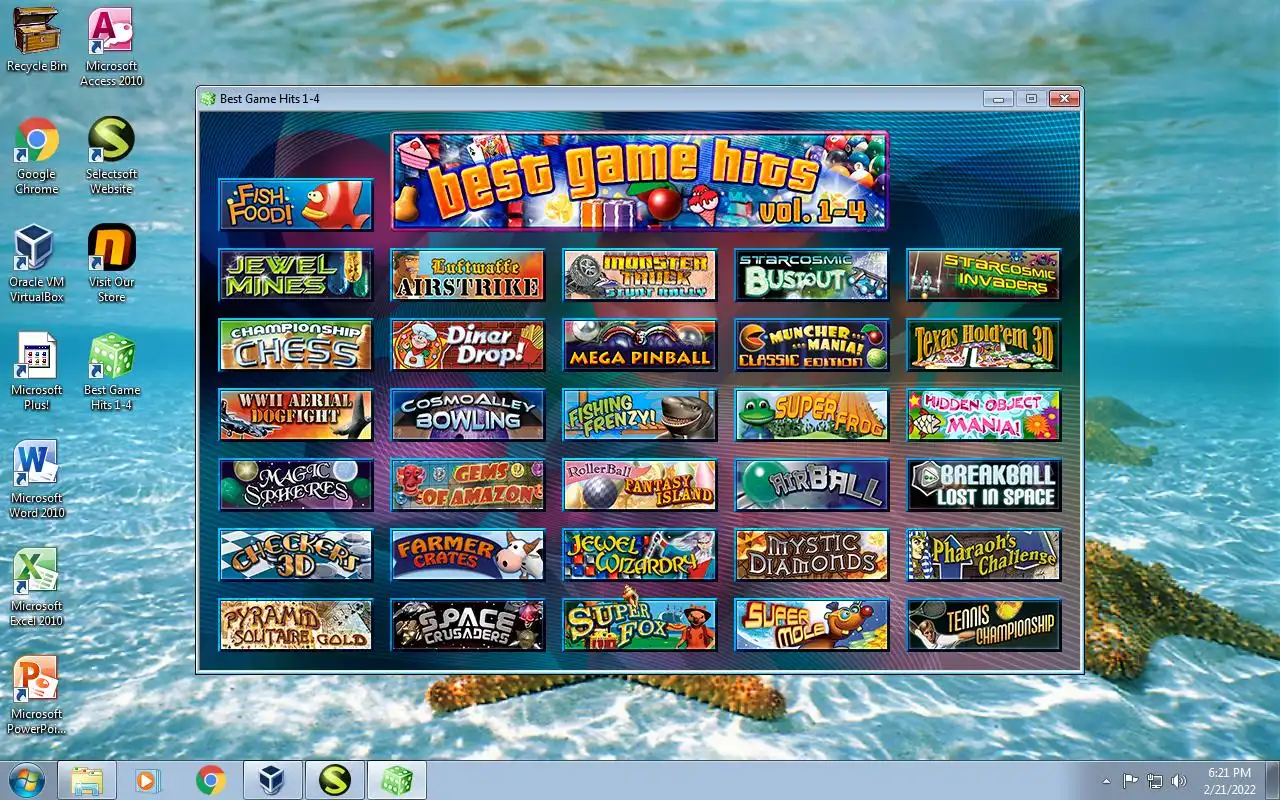Launch Mega Pinball game
Viewport: 1280px width, 800px height.
(x=640, y=345)
